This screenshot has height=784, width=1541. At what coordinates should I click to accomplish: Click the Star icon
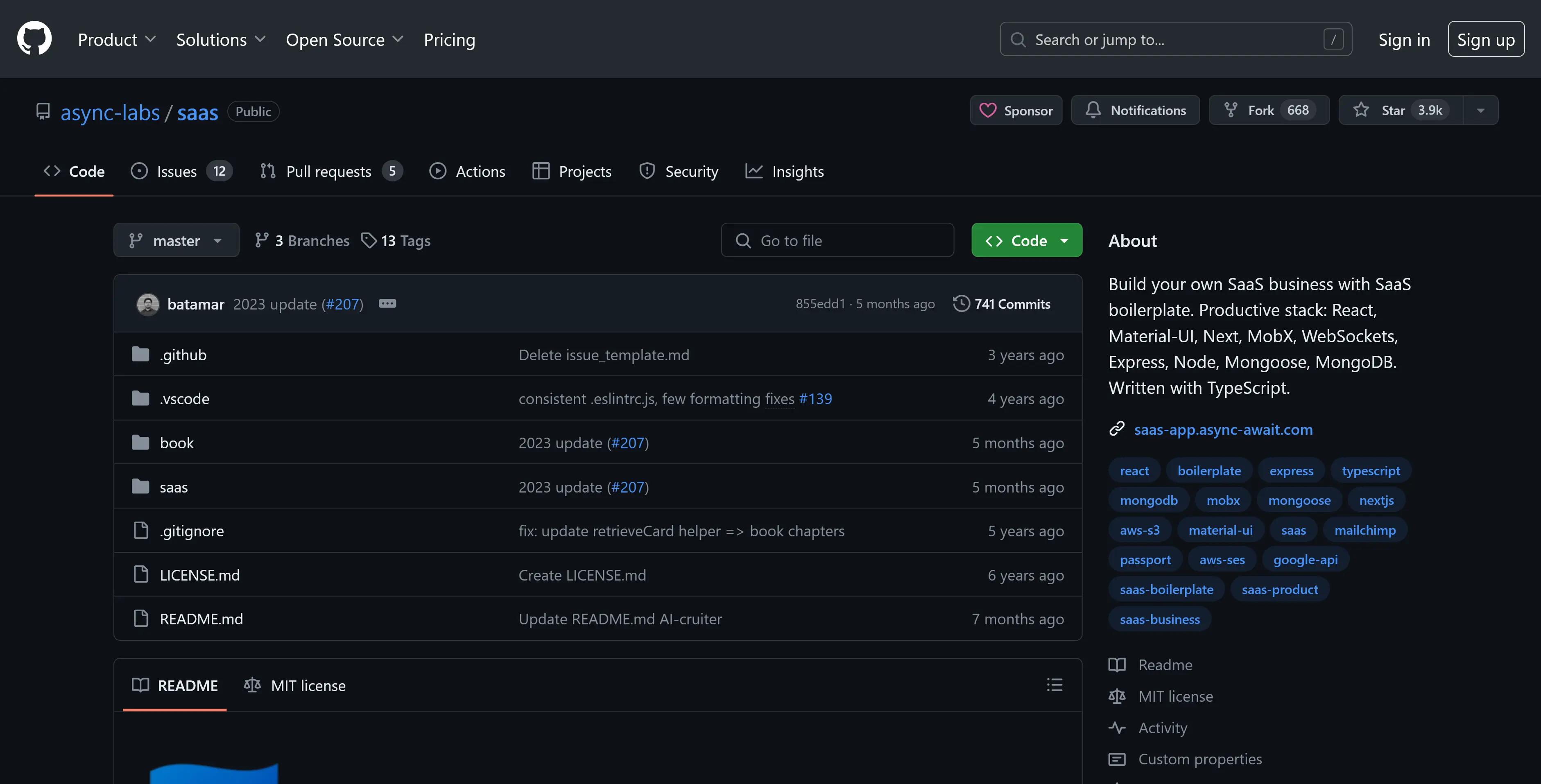pyautogui.click(x=1361, y=110)
